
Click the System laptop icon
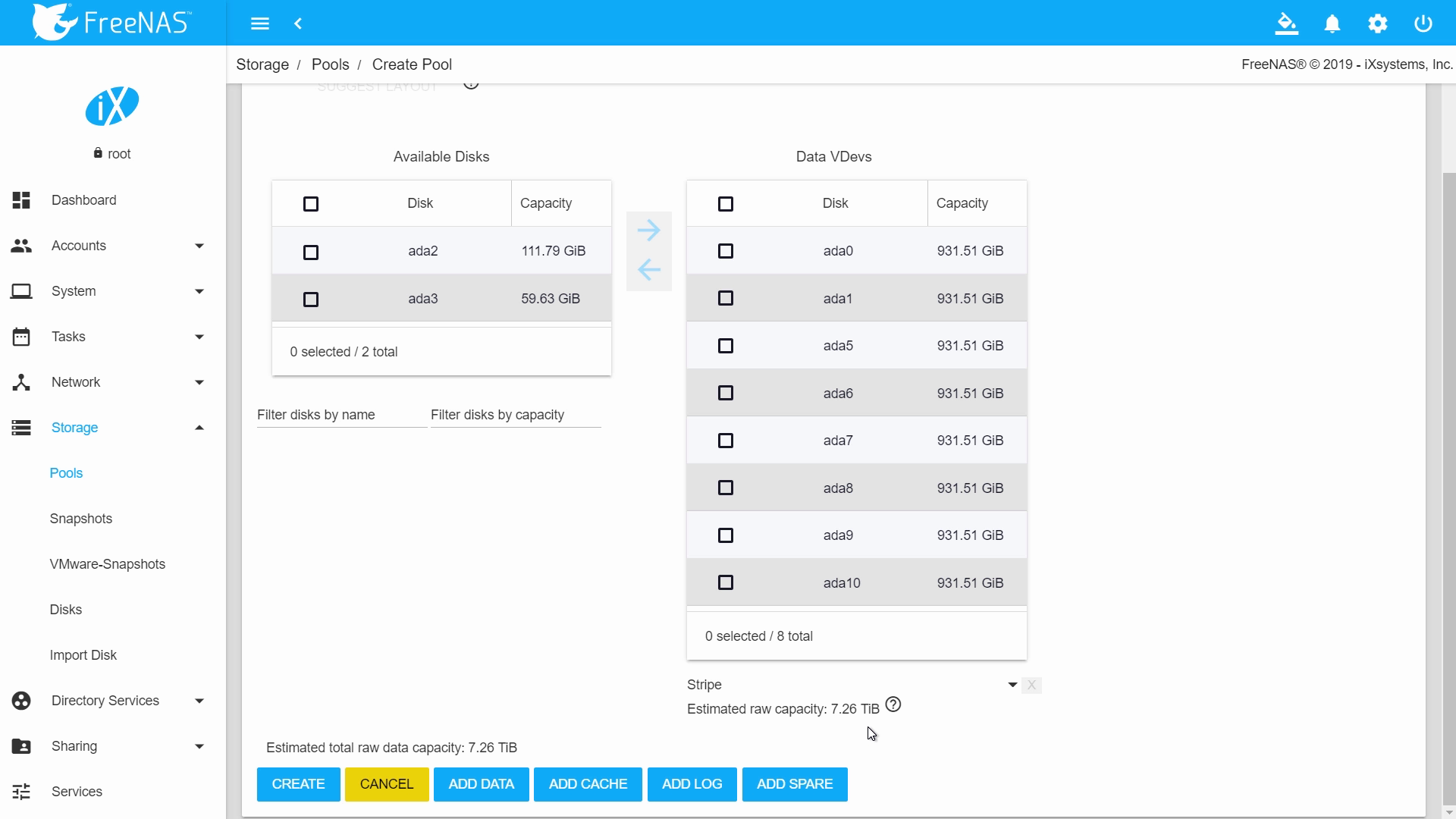pos(21,291)
